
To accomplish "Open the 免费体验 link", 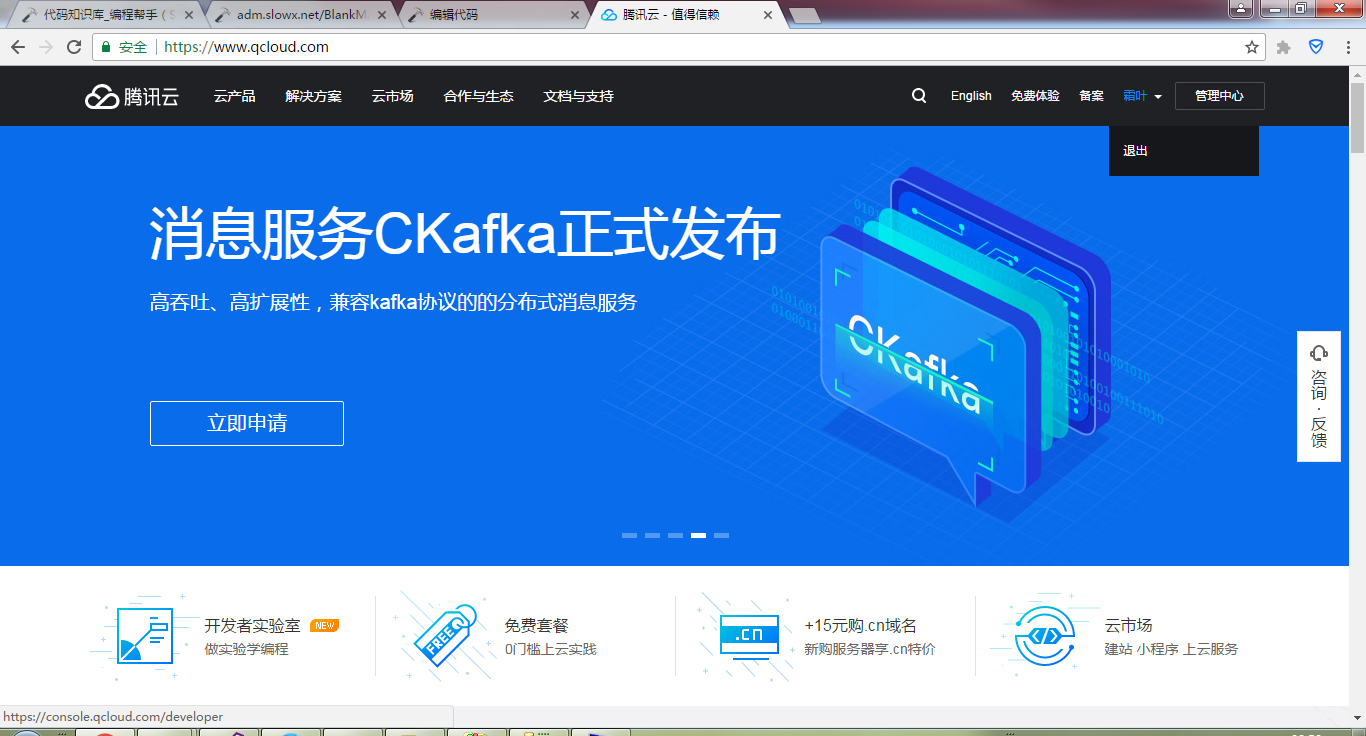I will (x=1035, y=96).
